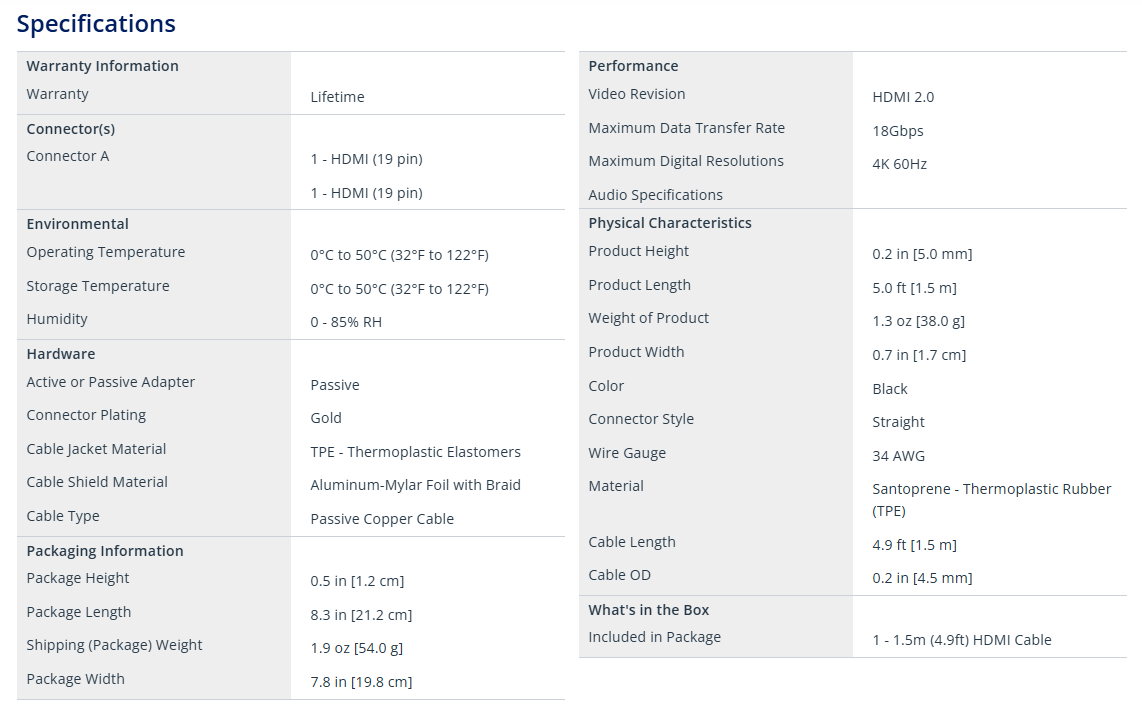Click the Physical Characteristics header

tap(670, 223)
